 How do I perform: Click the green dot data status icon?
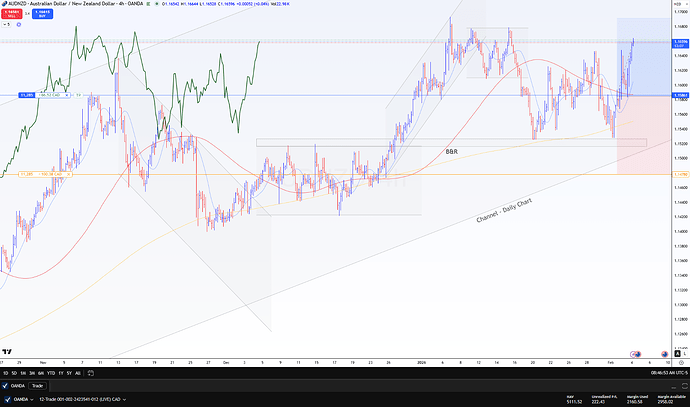(157, 4)
